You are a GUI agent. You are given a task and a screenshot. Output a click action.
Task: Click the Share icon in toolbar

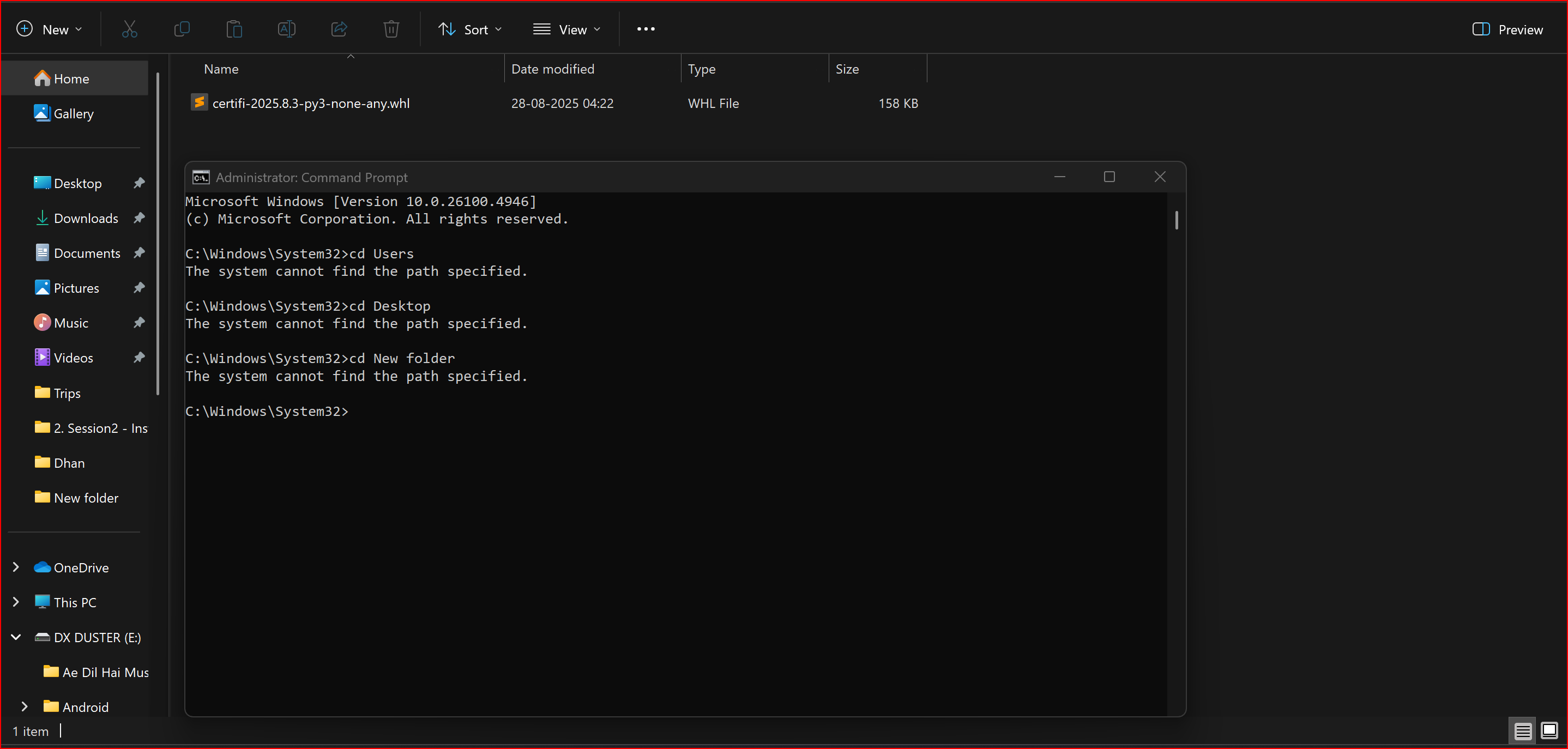tap(339, 29)
